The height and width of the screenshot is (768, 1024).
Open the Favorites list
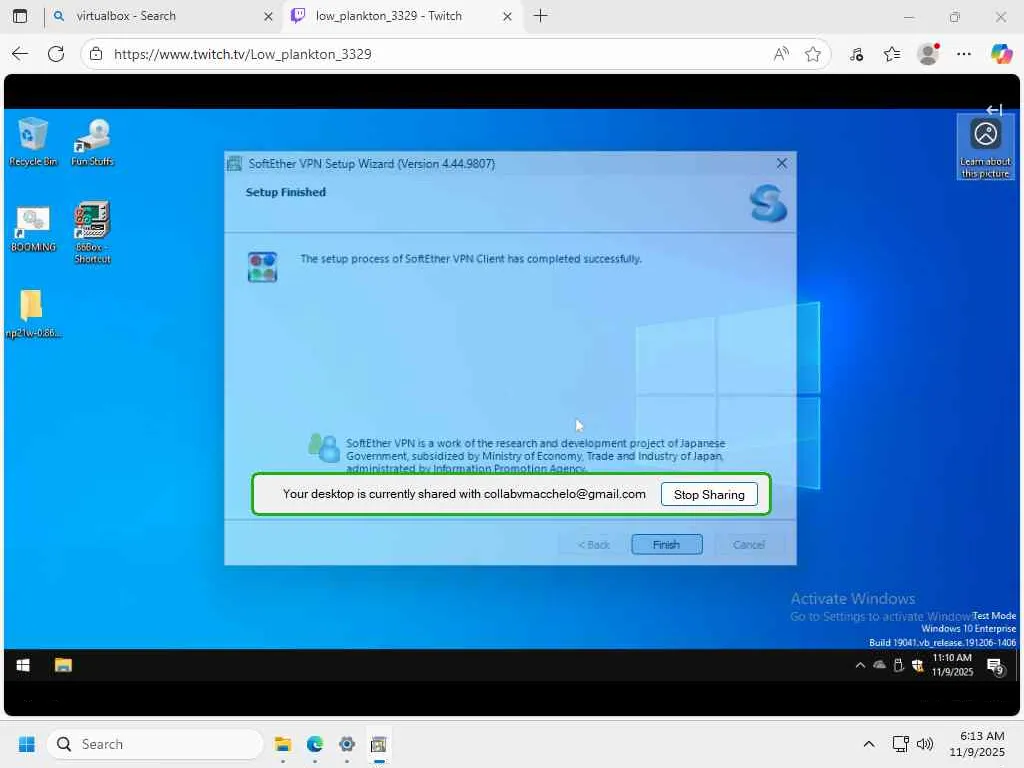(892, 54)
